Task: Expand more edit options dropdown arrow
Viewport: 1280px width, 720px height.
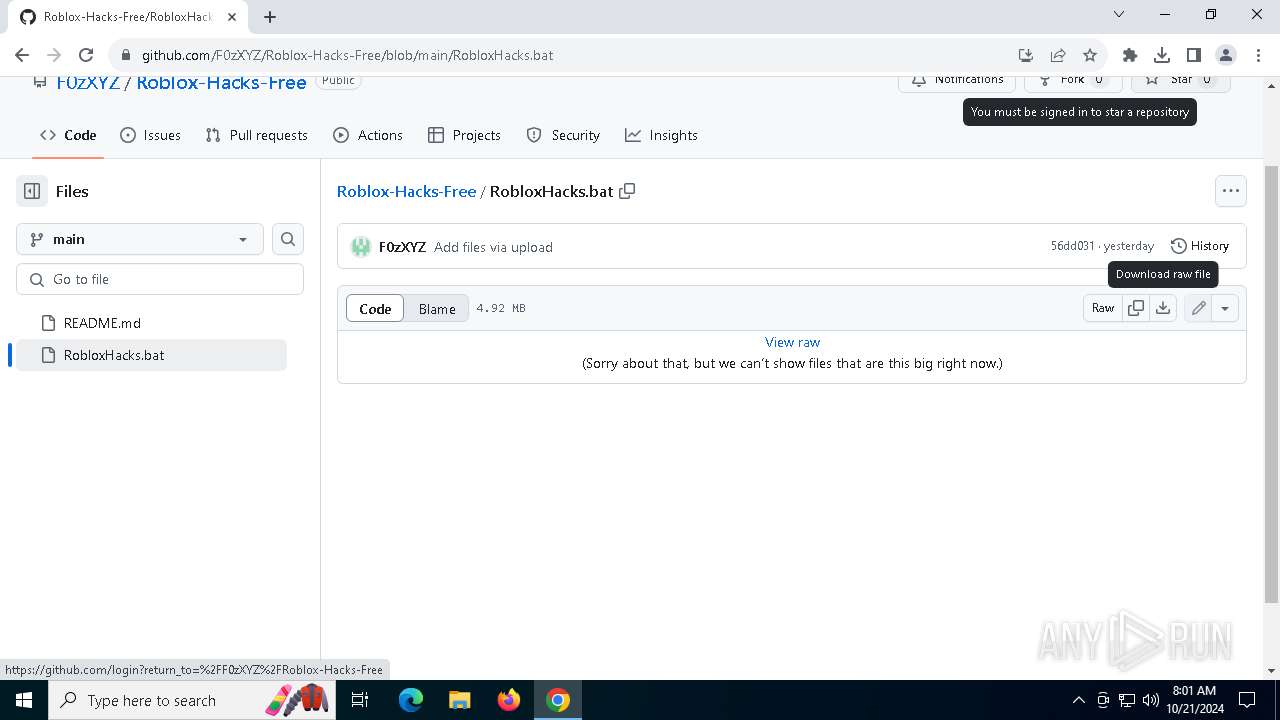Action: [1225, 308]
